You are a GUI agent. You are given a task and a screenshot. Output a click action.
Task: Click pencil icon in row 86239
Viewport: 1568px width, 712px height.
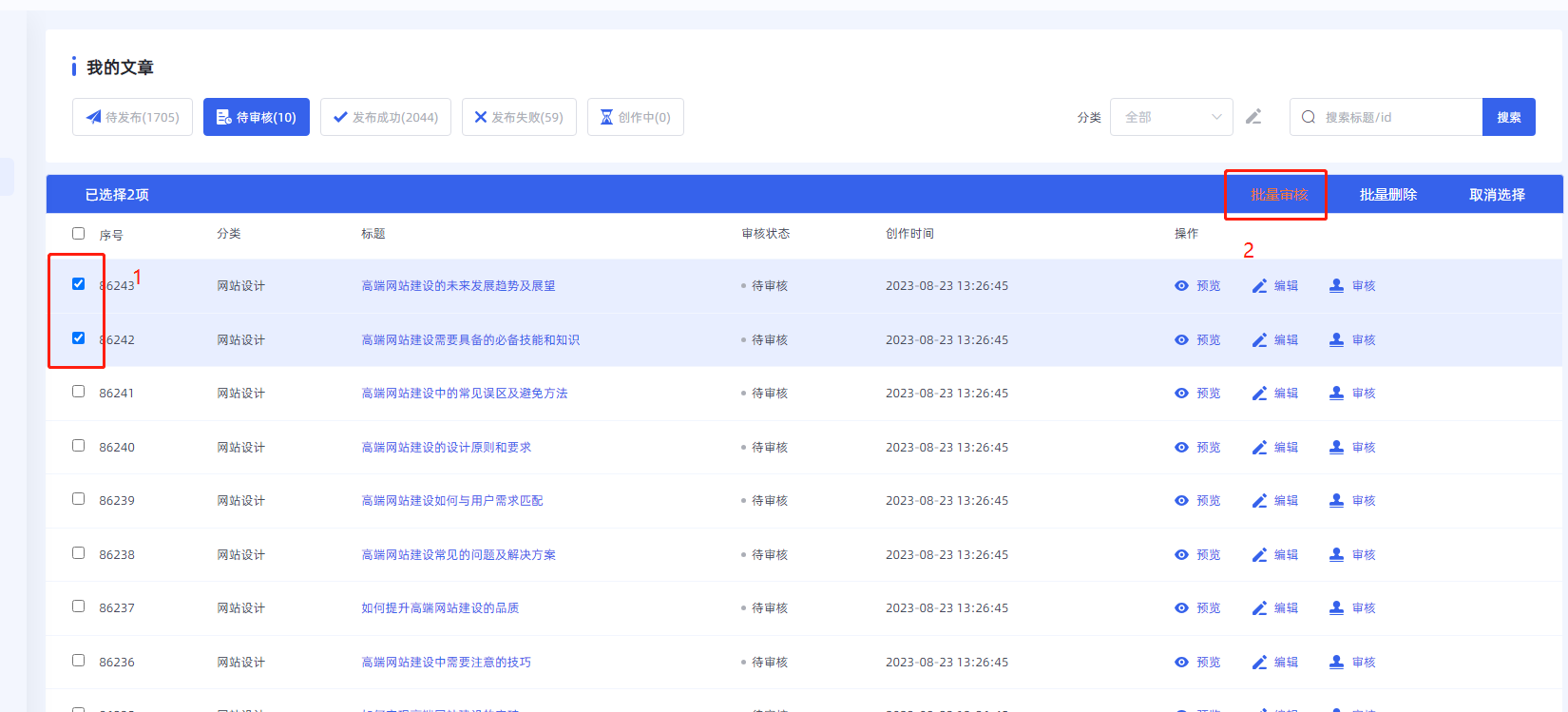1259,501
